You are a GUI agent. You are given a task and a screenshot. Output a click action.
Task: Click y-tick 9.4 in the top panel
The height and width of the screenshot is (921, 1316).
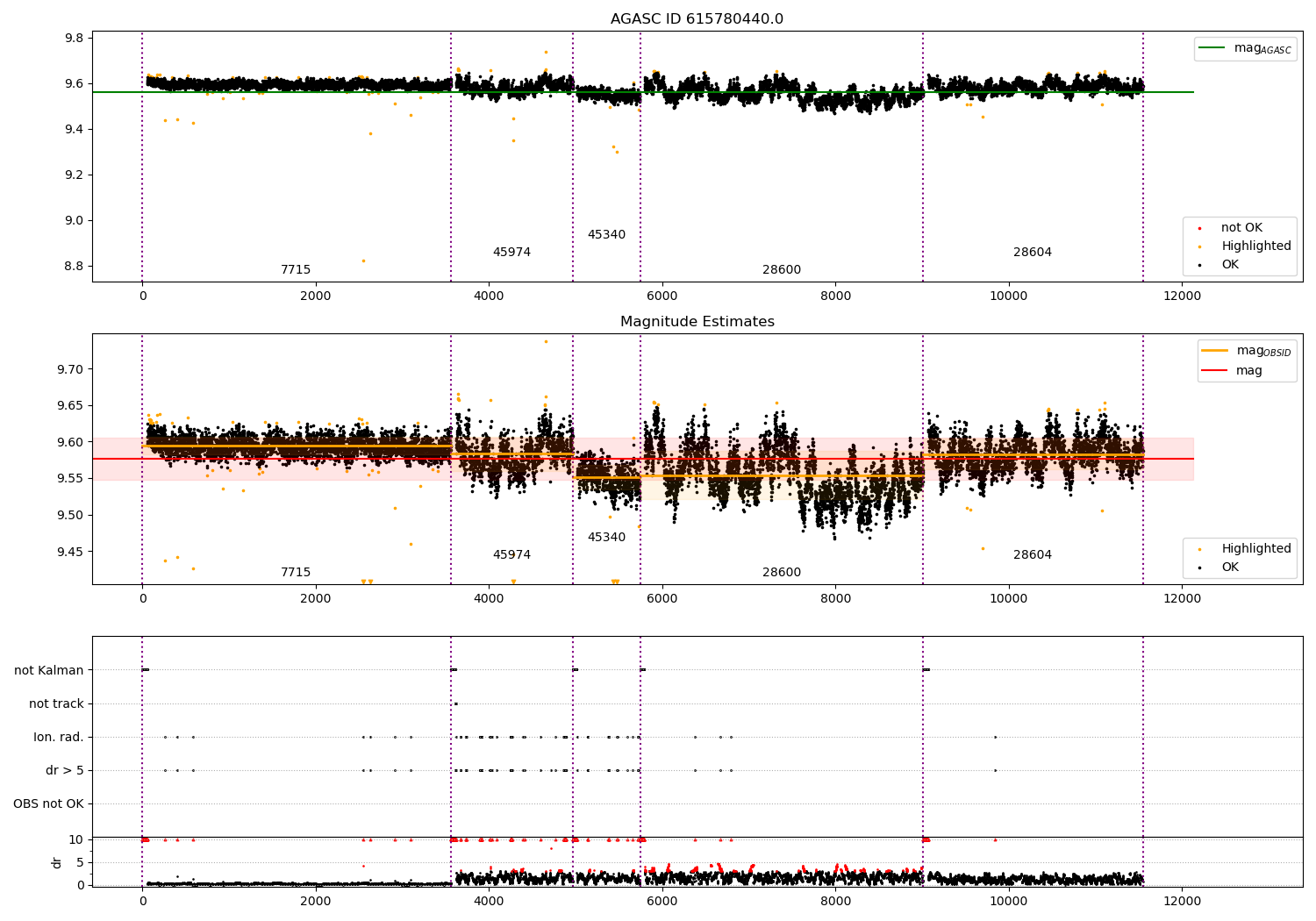75,130
